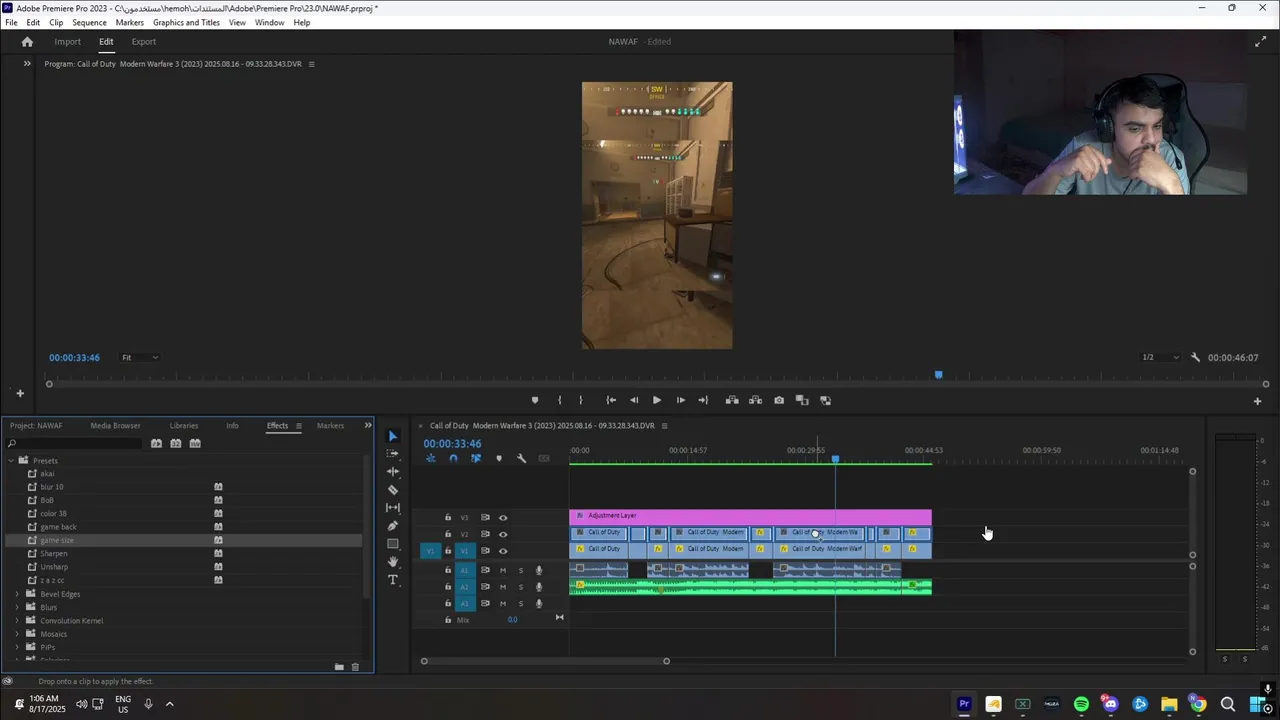Show overflow panels double chevron
Viewport: 1280px width, 720px height.
click(367, 426)
